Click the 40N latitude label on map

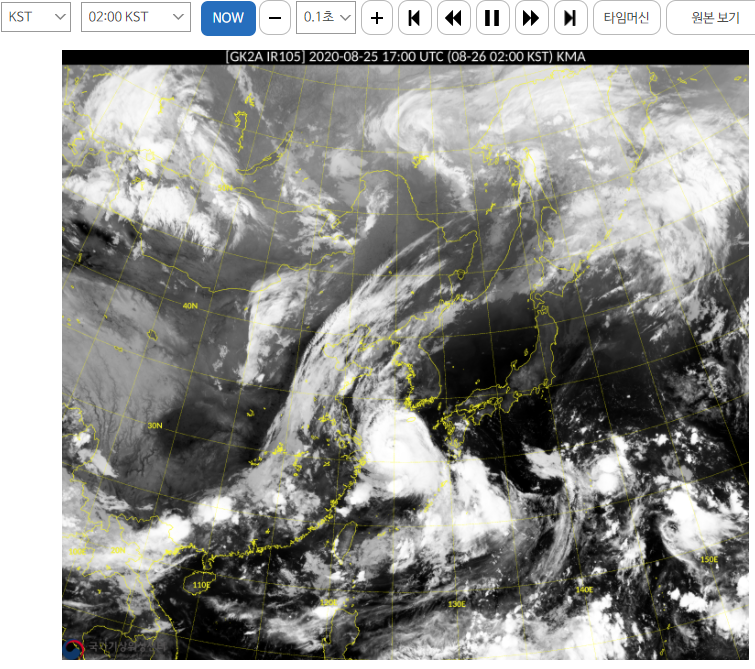click(x=190, y=305)
